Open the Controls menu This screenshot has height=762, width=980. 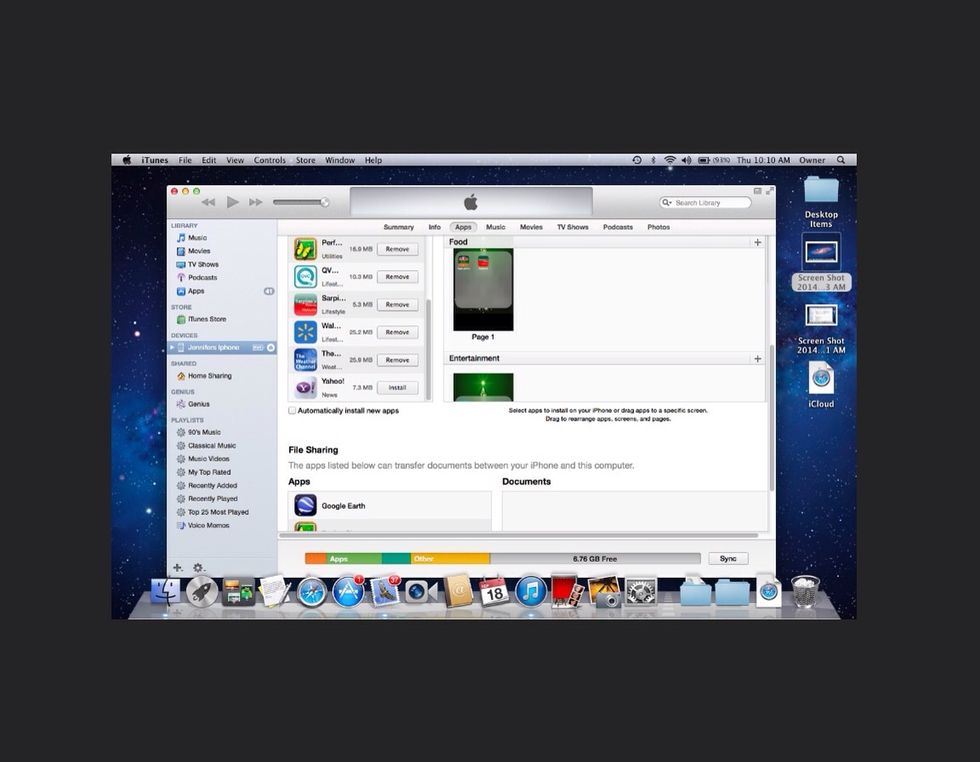pos(269,160)
